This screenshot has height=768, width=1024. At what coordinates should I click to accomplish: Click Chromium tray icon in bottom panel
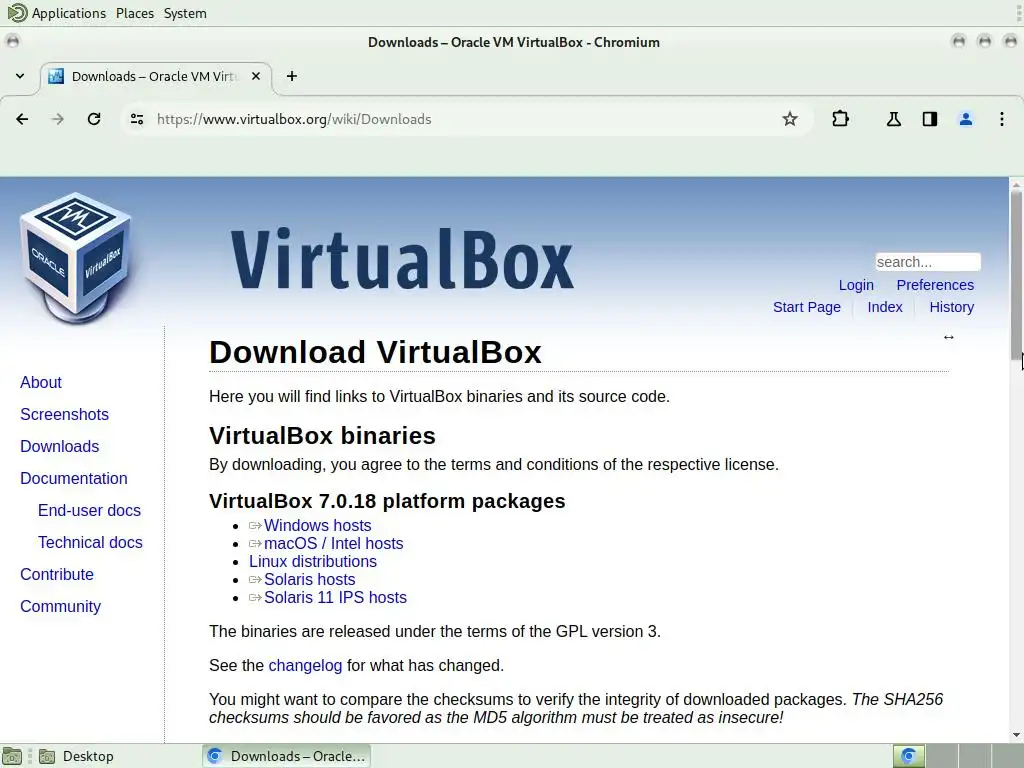[908, 756]
